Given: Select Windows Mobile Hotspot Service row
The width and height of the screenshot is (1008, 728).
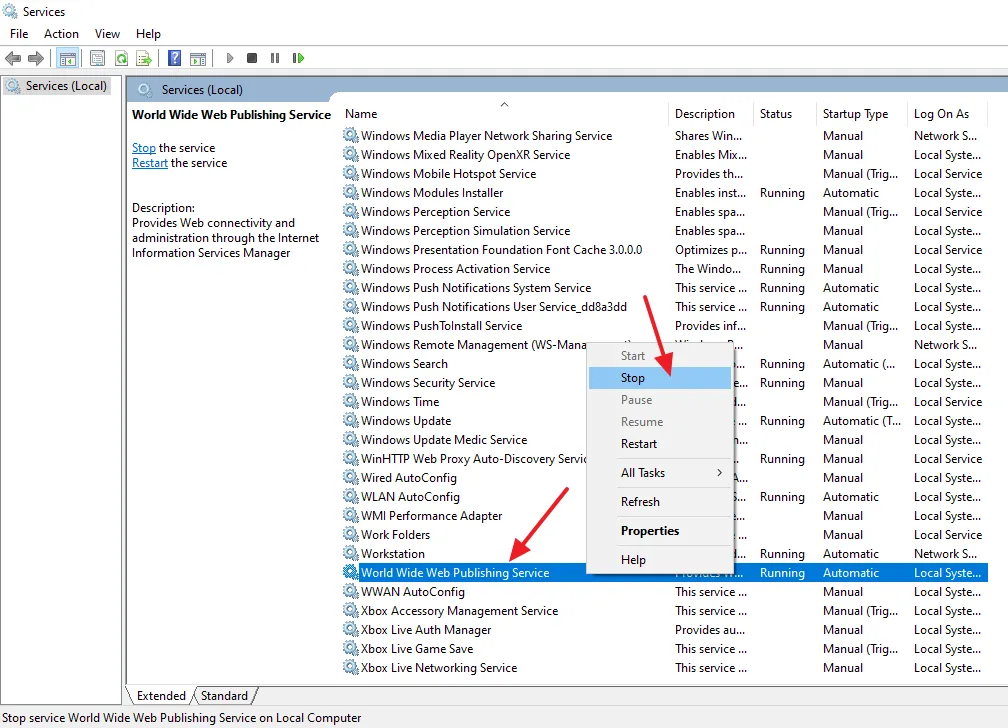Looking at the screenshot, I should (664, 174).
